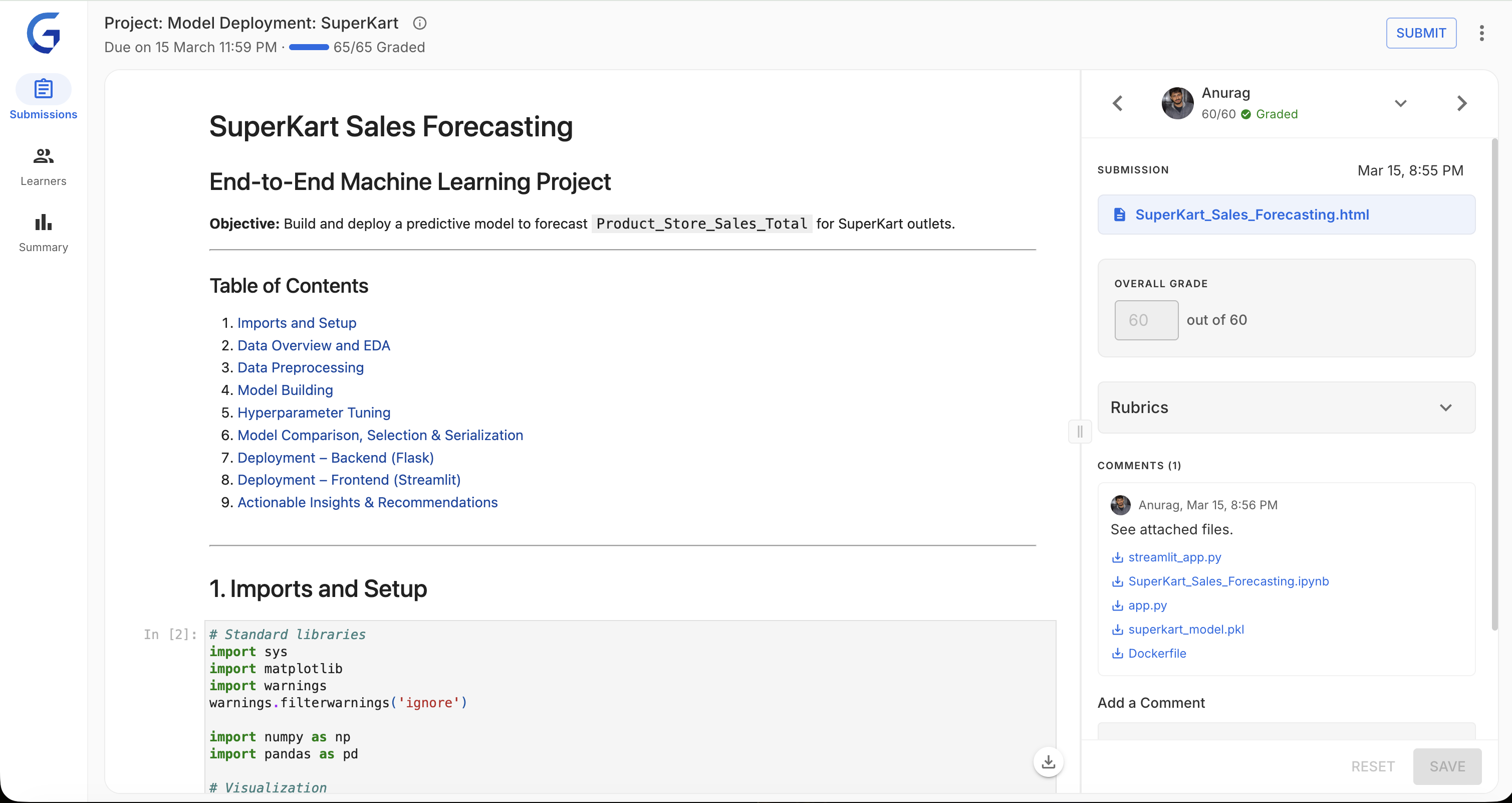Viewport: 1512px width, 803px height.
Task: Click the 'Due on 15 March 11:59 PM' text
Action: click(x=190, y=47)
